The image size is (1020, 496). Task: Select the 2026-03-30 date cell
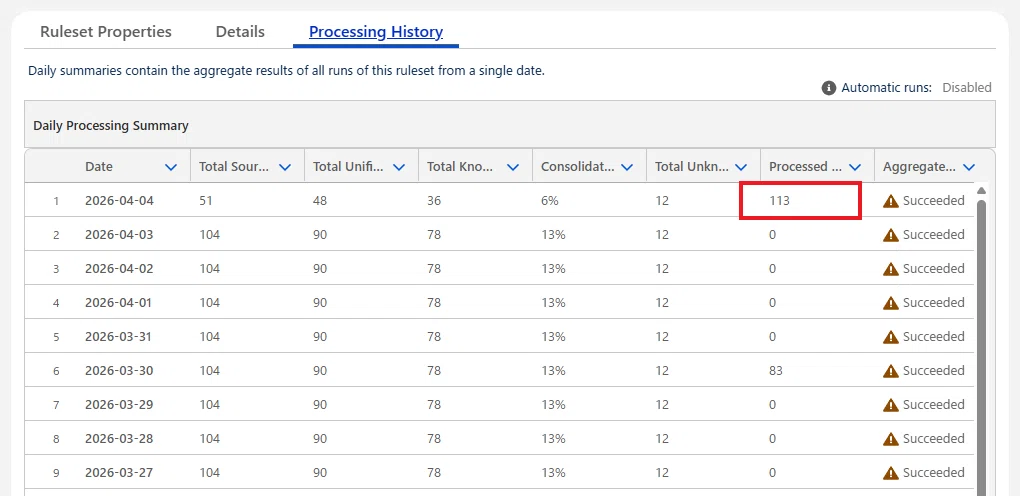click(x=119, y=370)
